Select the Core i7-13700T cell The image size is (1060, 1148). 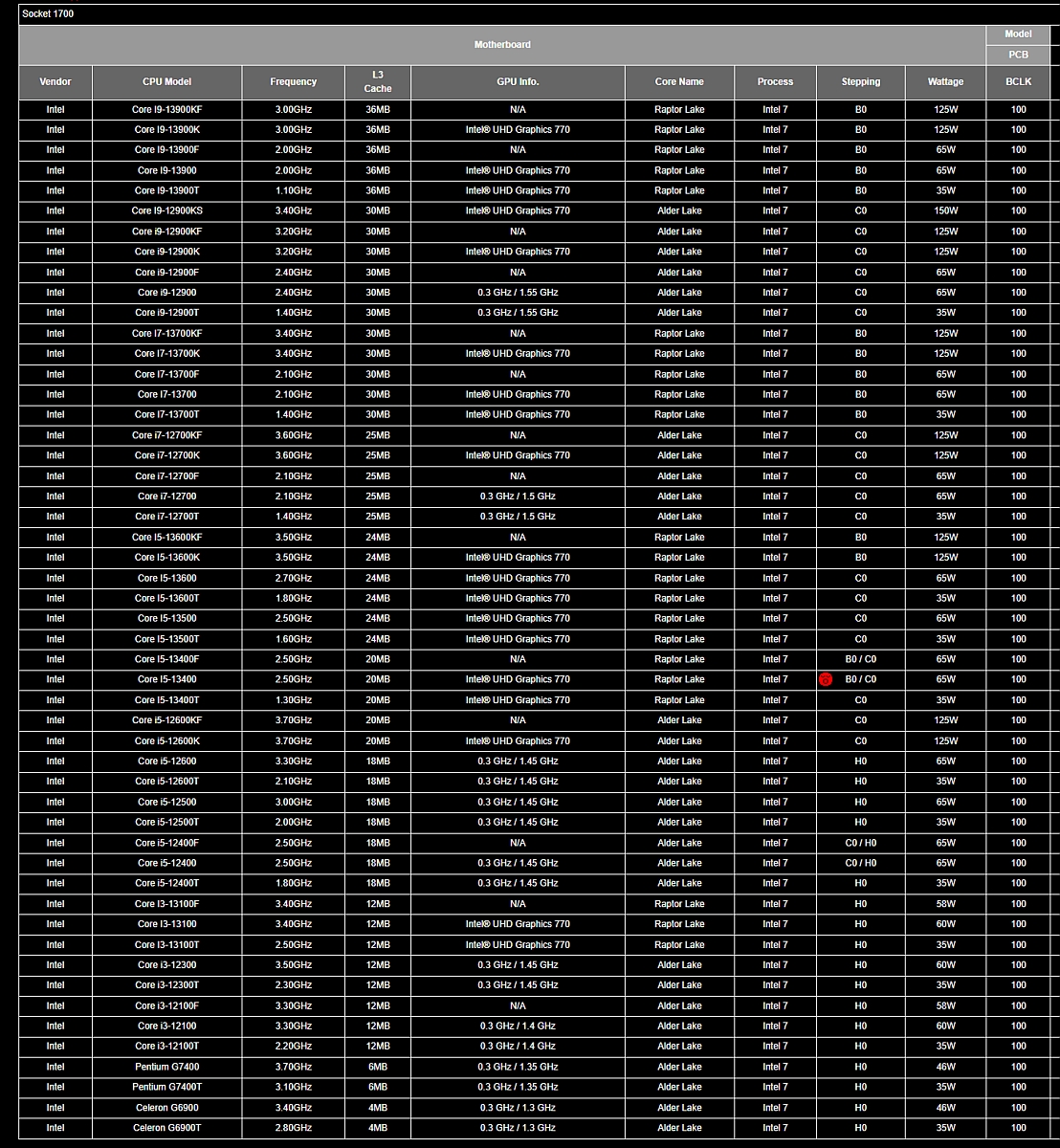[167, 415]
